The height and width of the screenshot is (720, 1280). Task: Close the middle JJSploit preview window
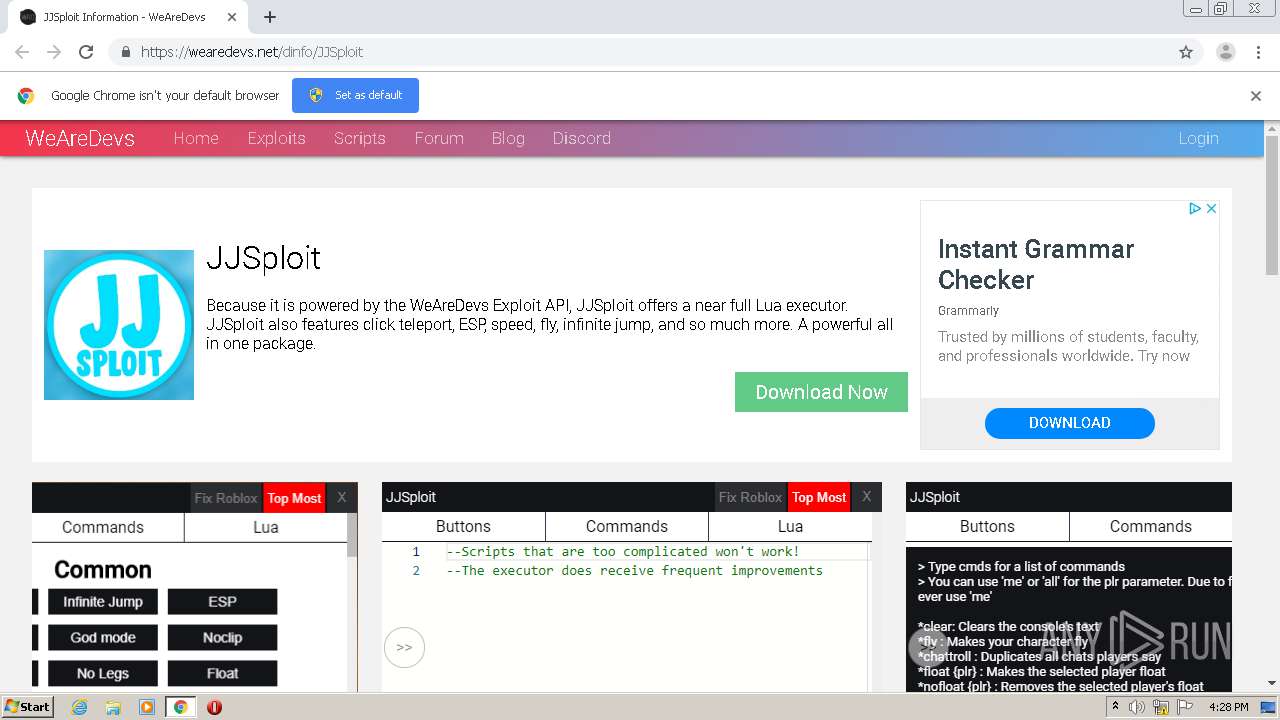pyautogui.click(x=867, y=496)
